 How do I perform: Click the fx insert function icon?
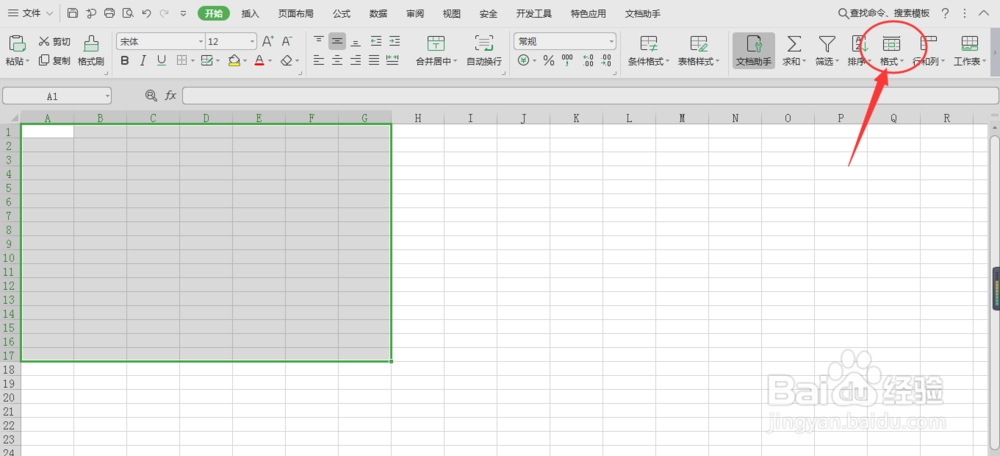170,96
